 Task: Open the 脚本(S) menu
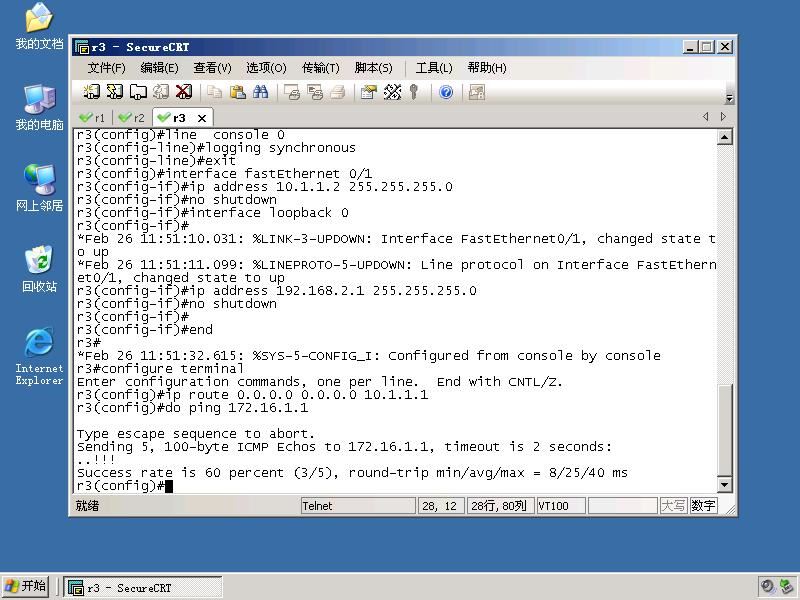pyautogui.click(x=373, y=68)
